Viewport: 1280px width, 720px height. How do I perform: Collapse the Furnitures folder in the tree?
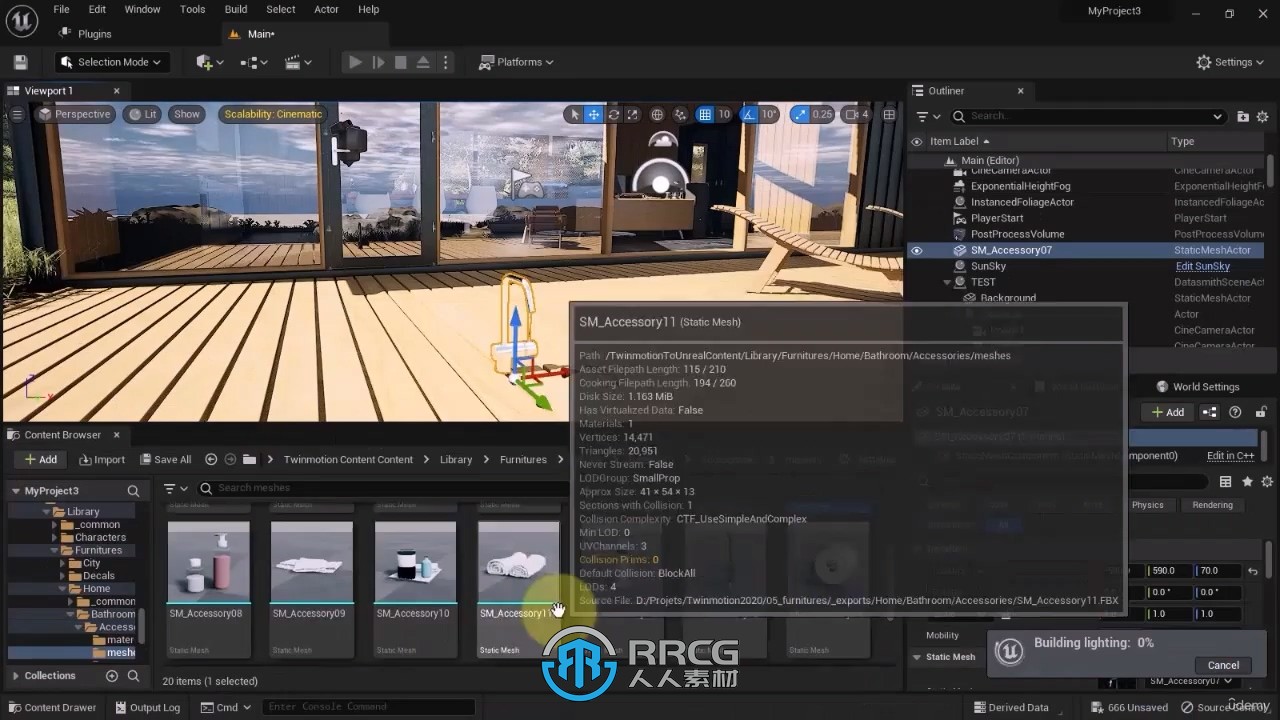pos(55,550)
